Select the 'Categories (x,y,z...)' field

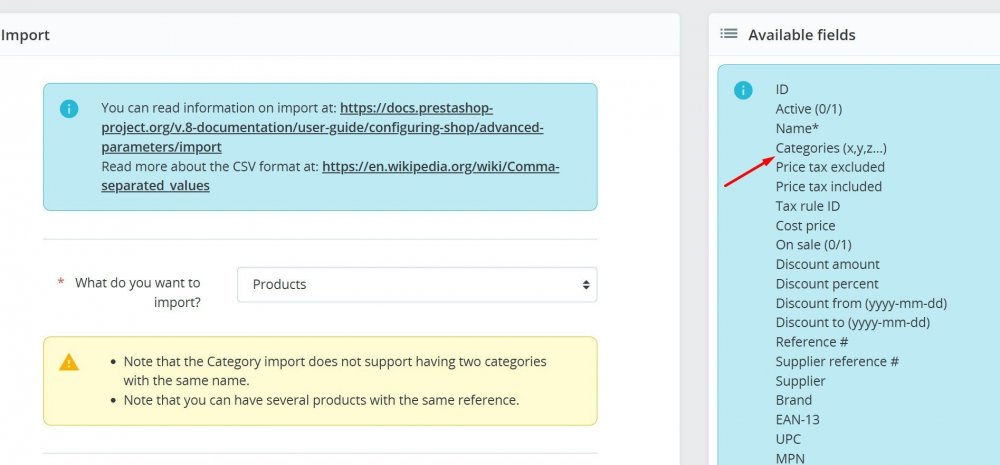pos(830,148)
